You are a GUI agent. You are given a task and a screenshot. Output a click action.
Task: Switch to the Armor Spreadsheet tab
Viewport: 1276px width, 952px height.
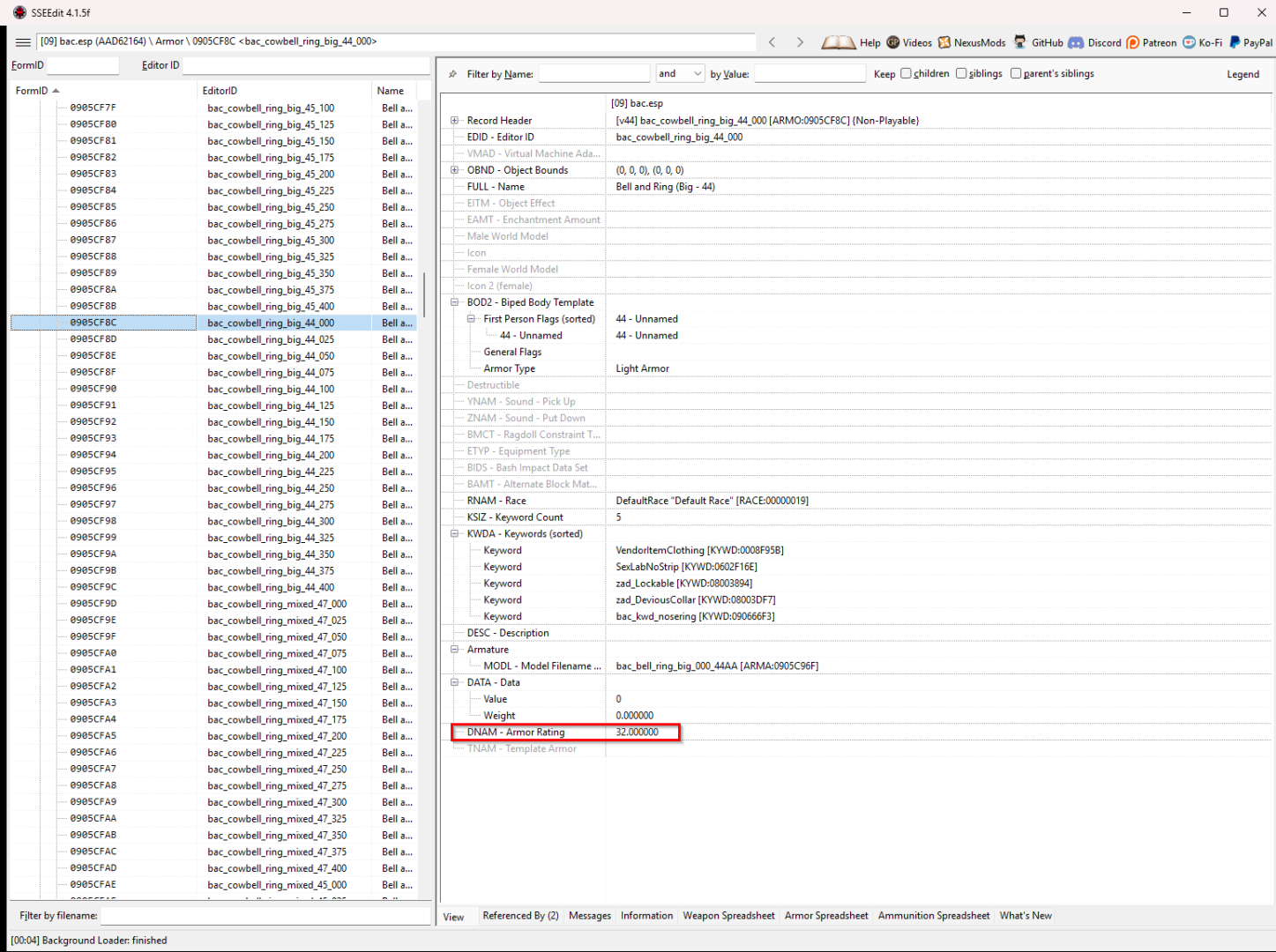826,916
